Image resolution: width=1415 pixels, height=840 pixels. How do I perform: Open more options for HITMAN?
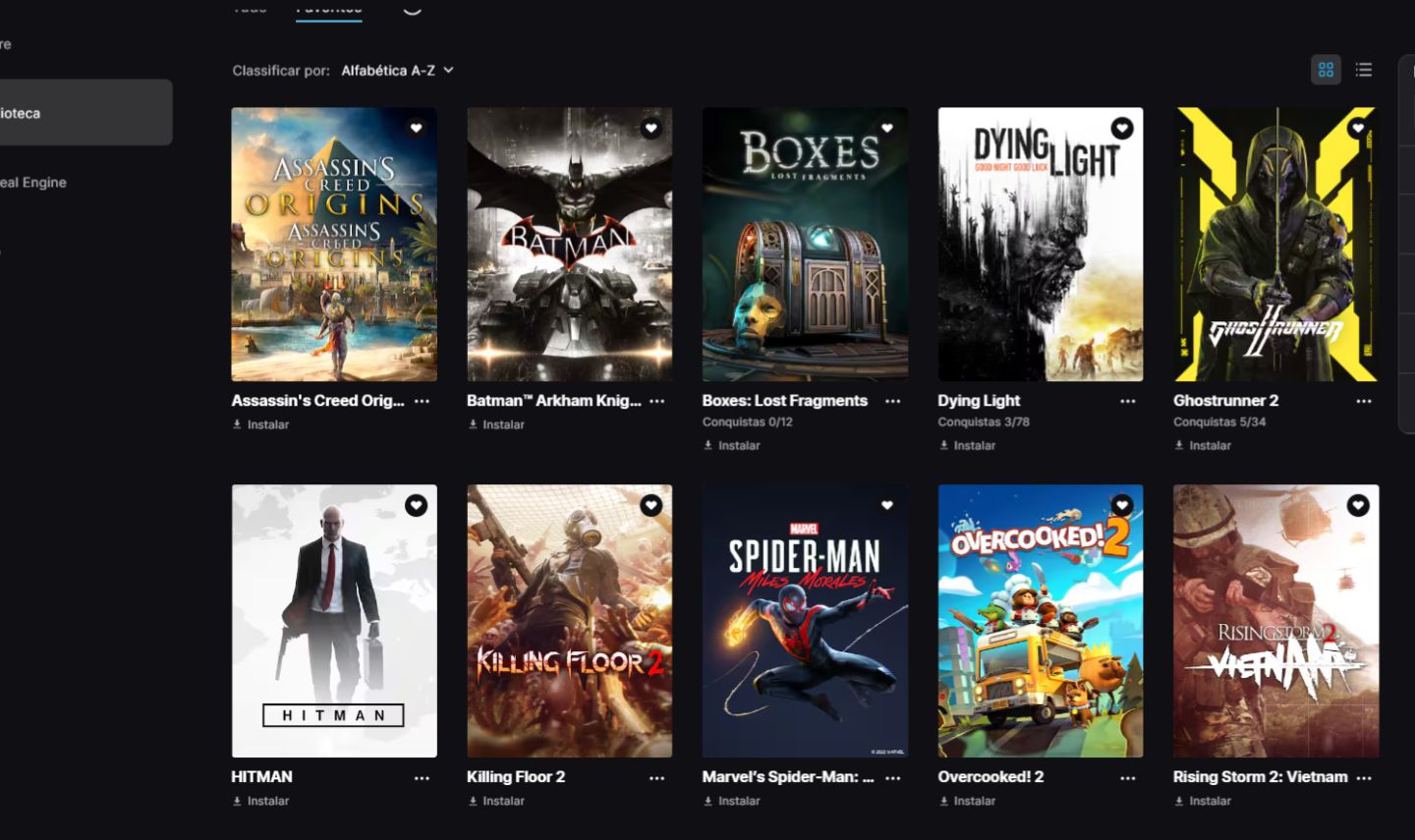(x=422, y=778)
